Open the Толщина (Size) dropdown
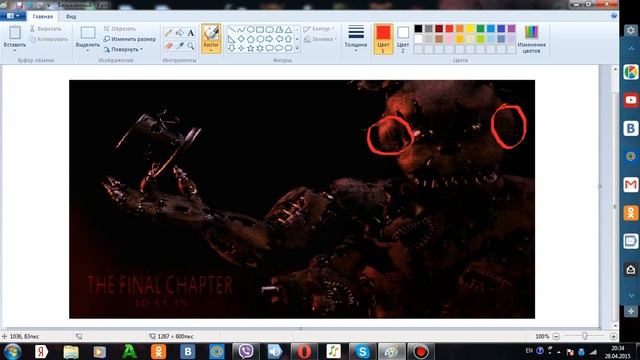 (356, 39)
